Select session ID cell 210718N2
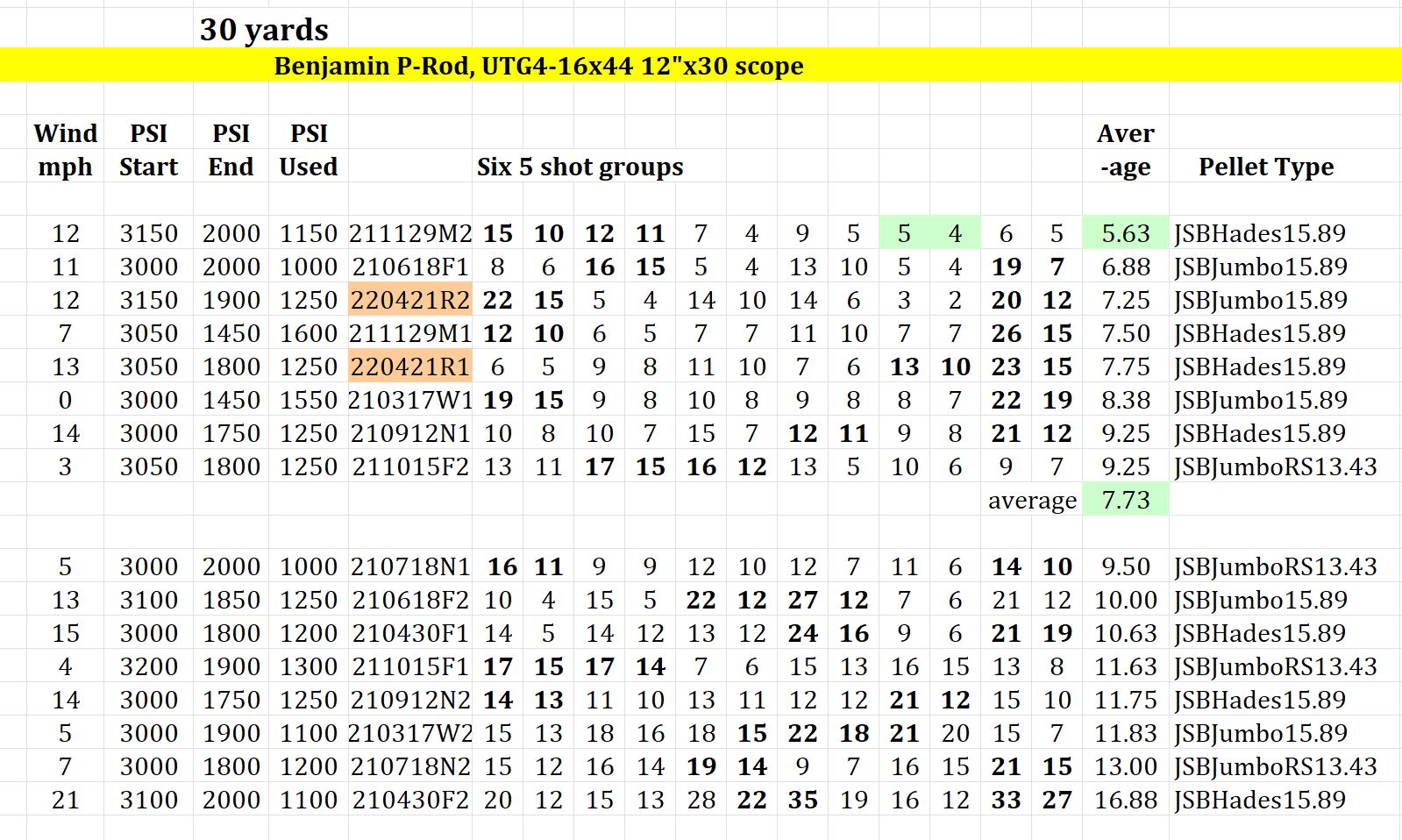Image resolution: width=1402 pixels, height=840 pixels. pyautogui.click(x=410, y=766)
